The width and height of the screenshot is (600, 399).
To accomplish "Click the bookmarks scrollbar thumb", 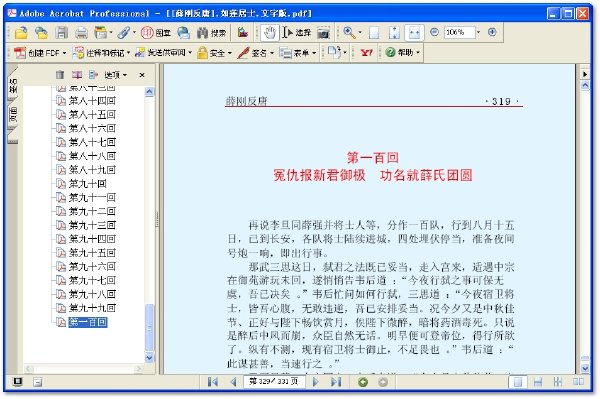I will 149,327.
